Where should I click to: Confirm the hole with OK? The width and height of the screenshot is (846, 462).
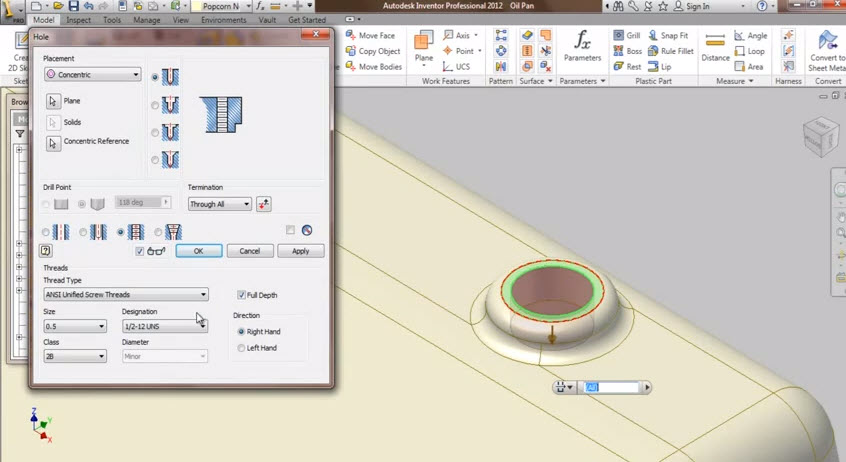pos(199,251)
